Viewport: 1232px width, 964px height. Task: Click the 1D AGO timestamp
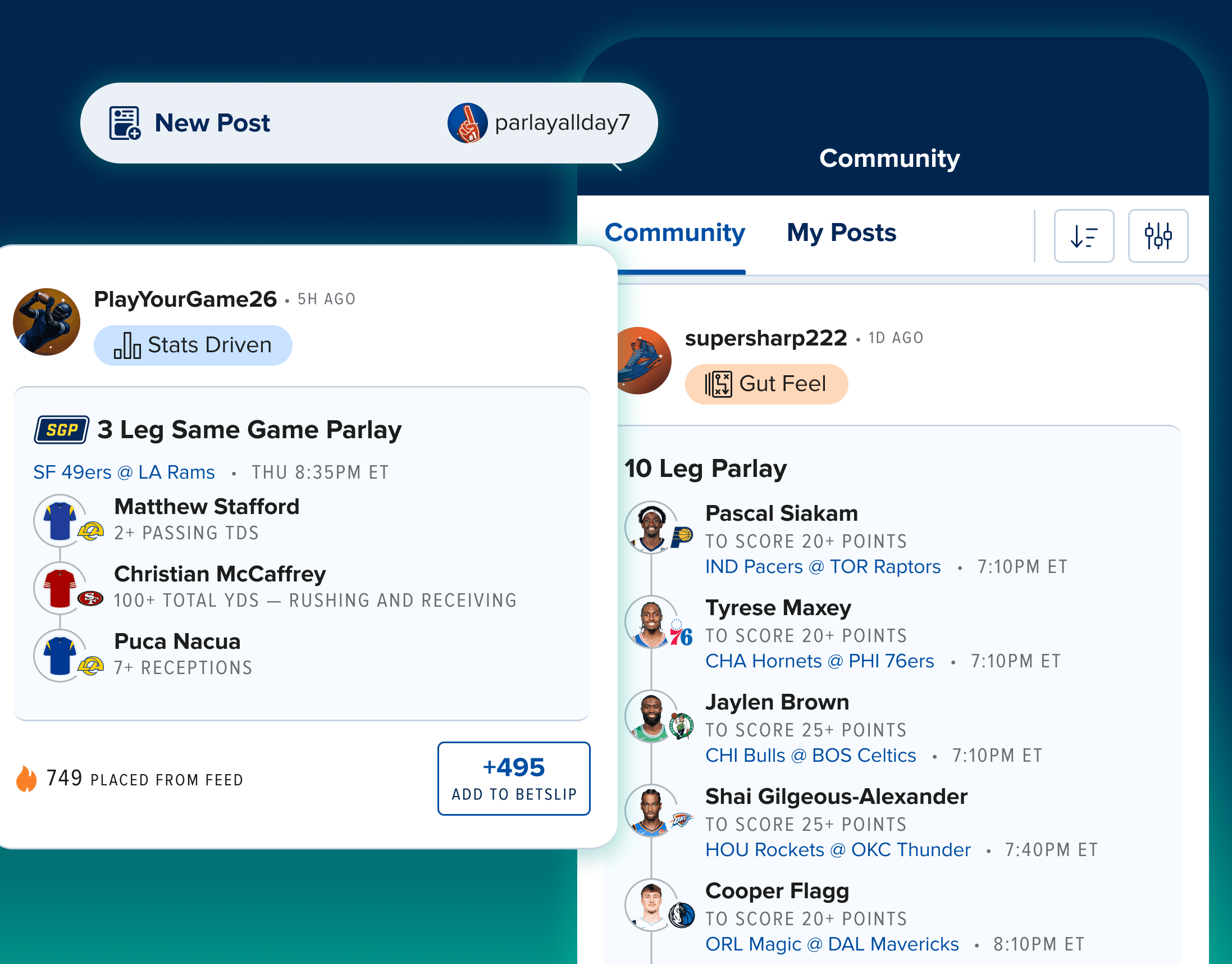[896, 338]
